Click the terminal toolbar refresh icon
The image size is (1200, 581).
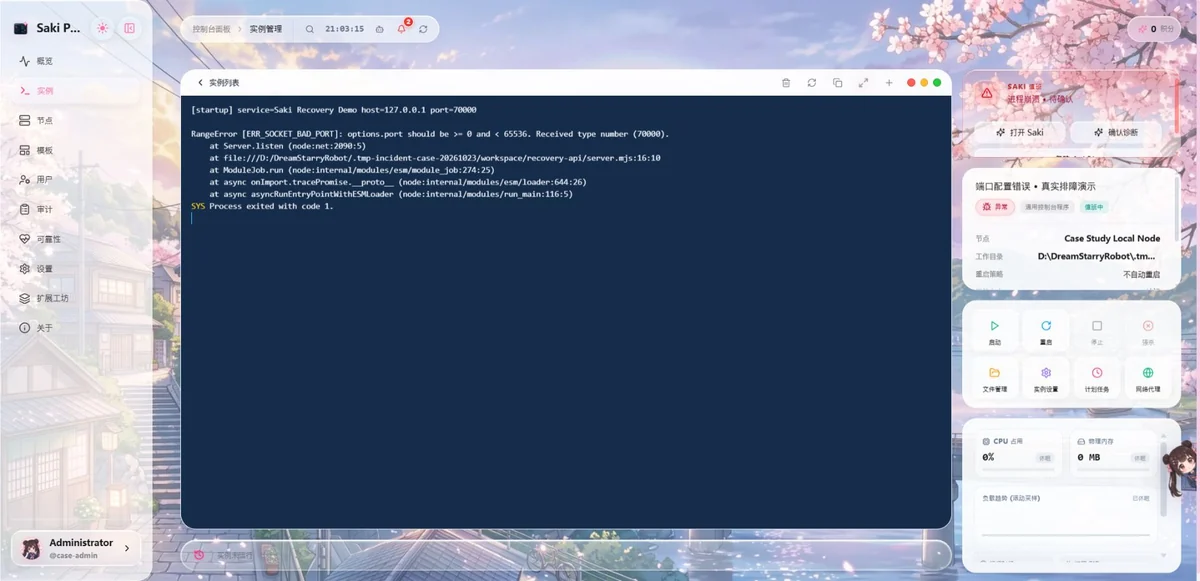(812, 83)
